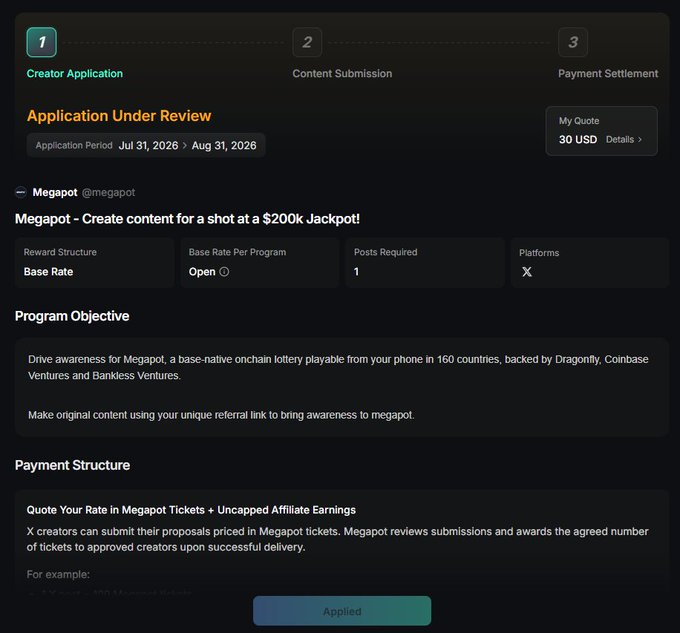Click the Reward Structure Base Rate value
The height and width of the screenshot is (633, 680).
point(49,272)
